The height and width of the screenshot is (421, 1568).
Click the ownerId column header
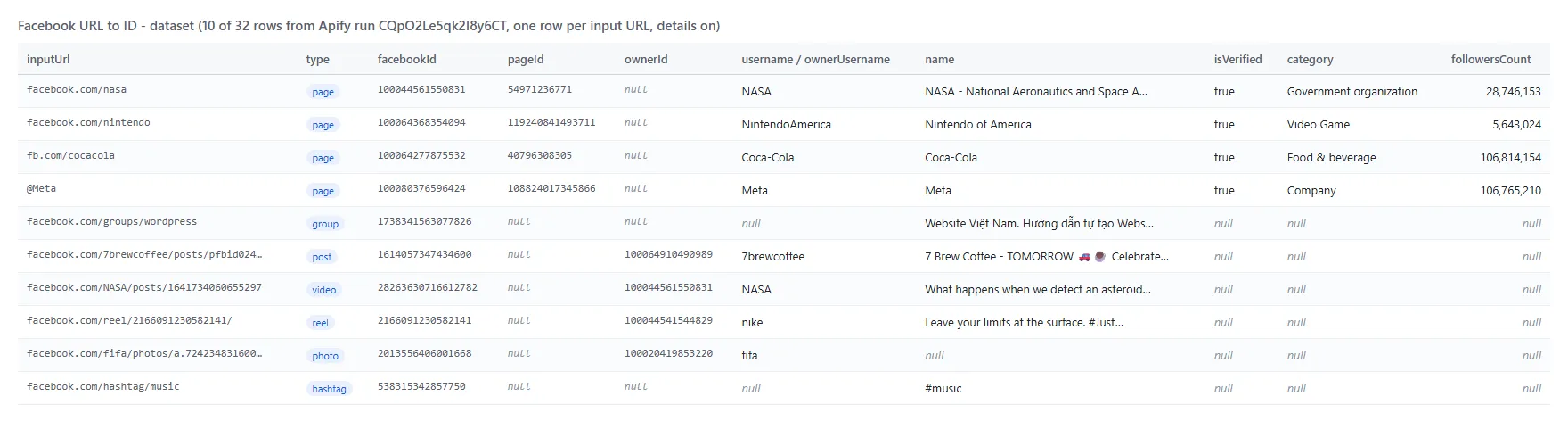pyautogui.click(x=646, y=60)
